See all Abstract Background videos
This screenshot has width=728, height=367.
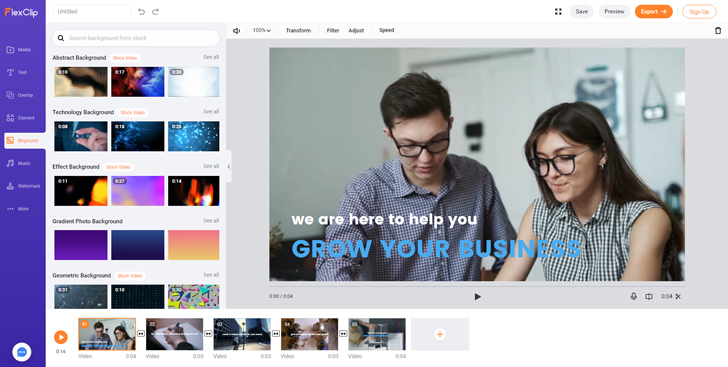[211, 57]
